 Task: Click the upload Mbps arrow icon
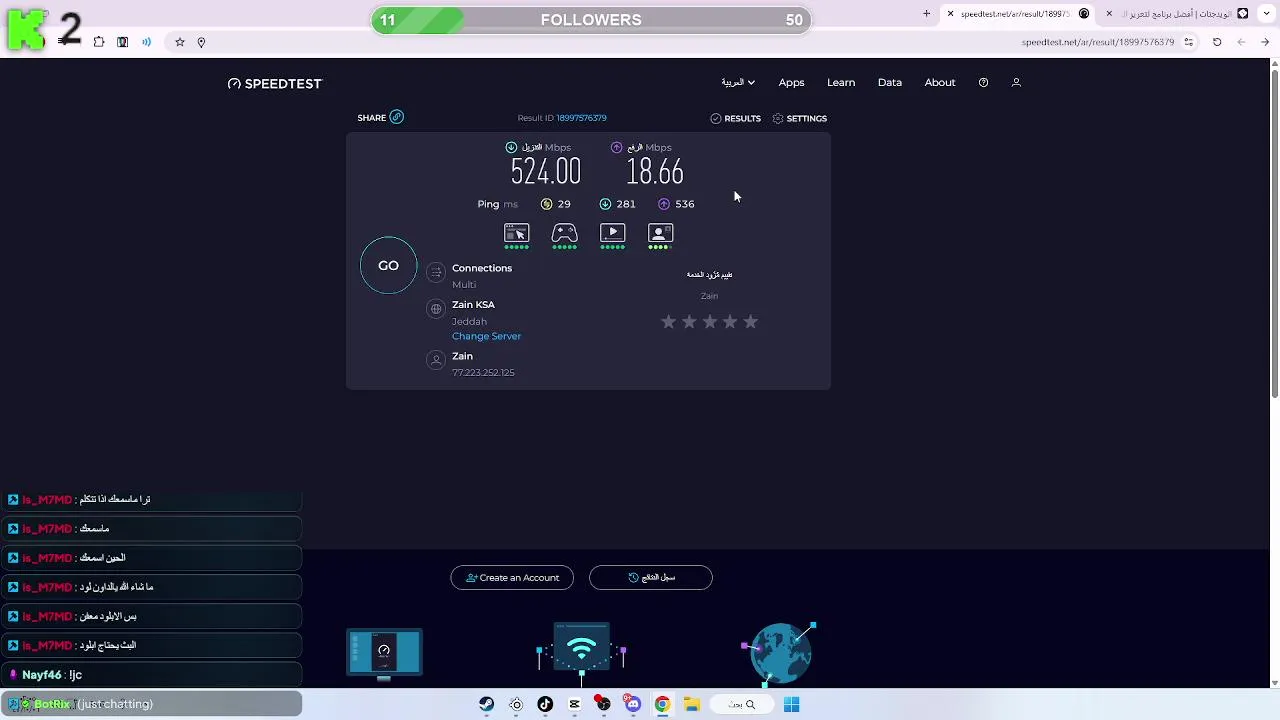point(616,147)
